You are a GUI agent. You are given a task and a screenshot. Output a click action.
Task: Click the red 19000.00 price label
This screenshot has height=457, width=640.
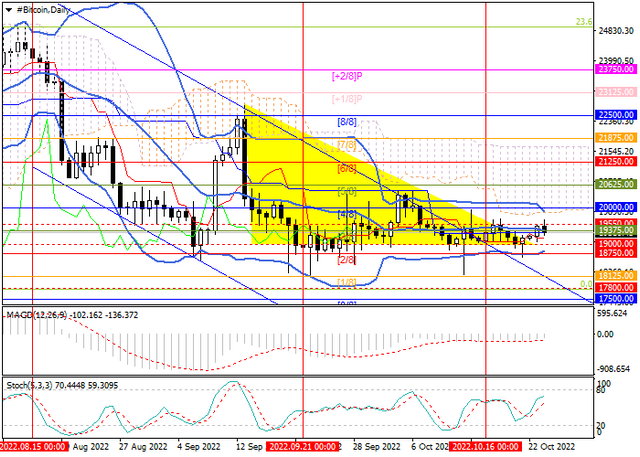(x=616, y=244)
